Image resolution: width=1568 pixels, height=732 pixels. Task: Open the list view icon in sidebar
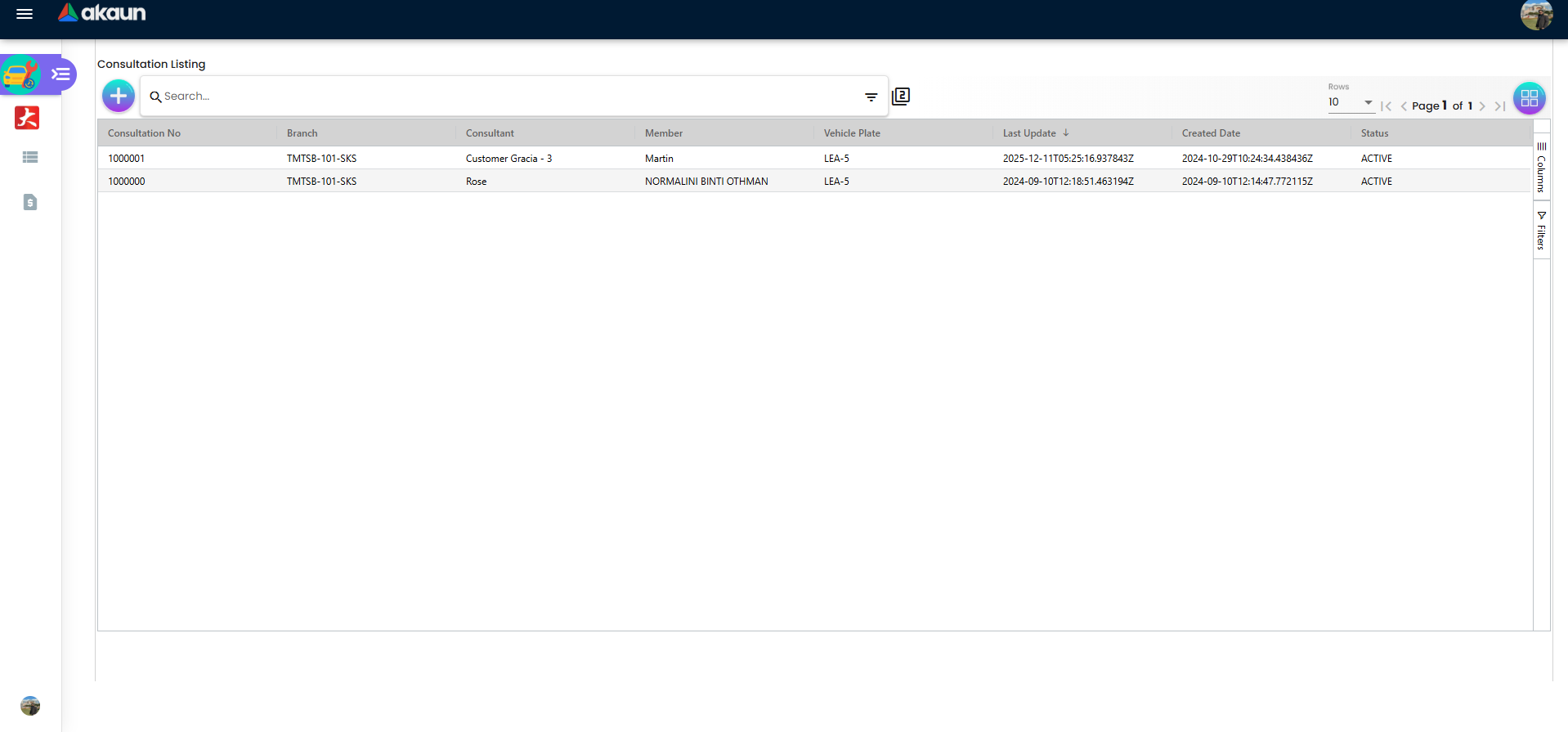(x=30, y=157)
